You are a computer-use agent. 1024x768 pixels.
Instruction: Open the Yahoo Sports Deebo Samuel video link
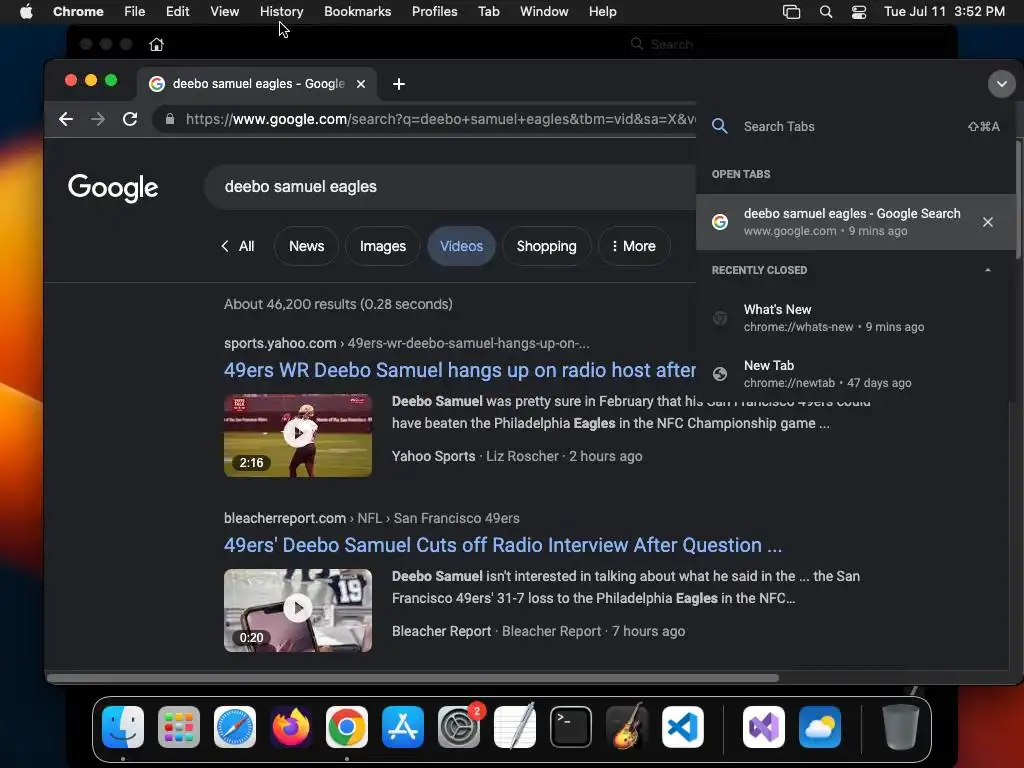[x=459, y=370]
